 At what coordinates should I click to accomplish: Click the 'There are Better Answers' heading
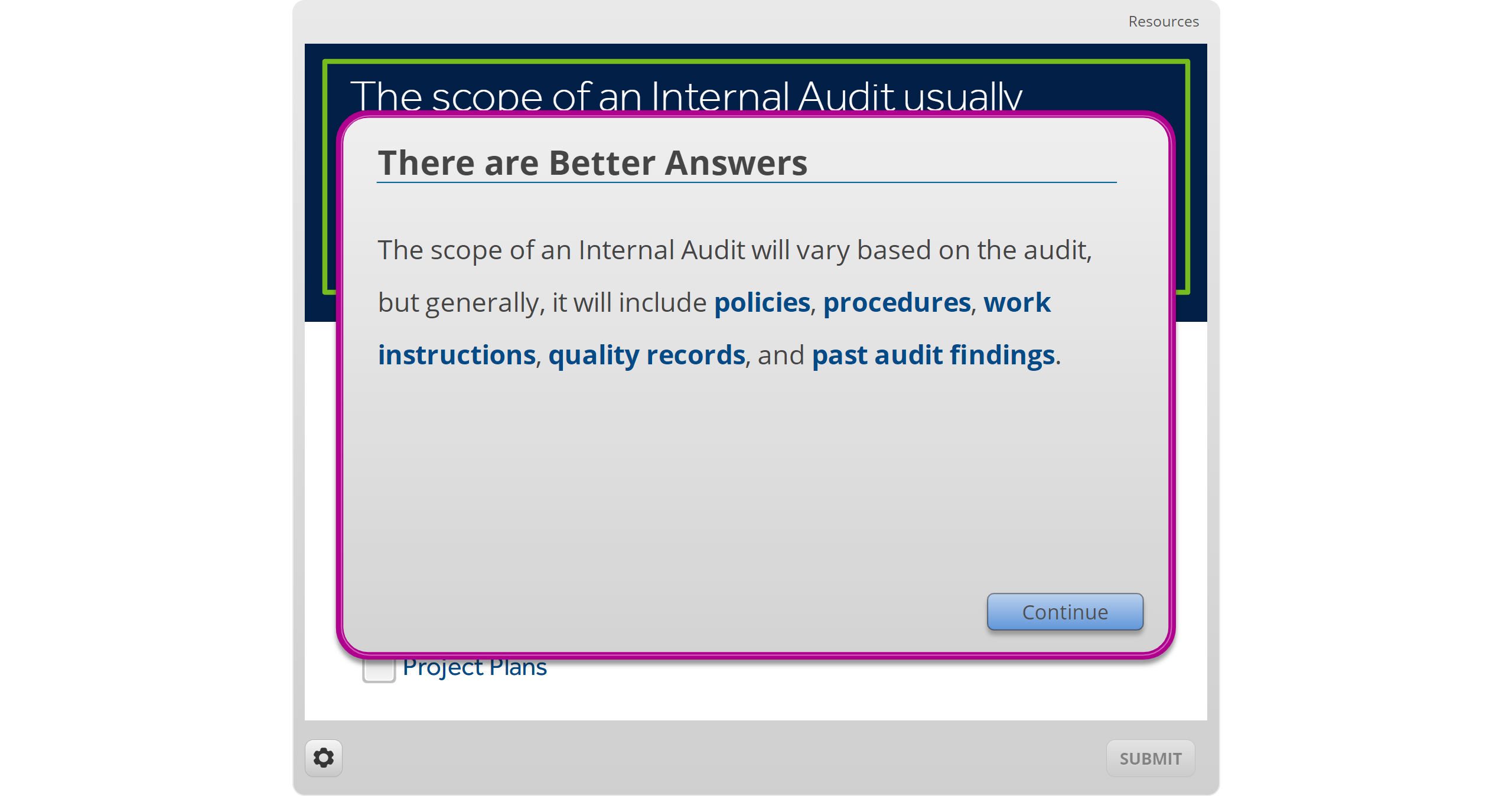click(592, 163)
